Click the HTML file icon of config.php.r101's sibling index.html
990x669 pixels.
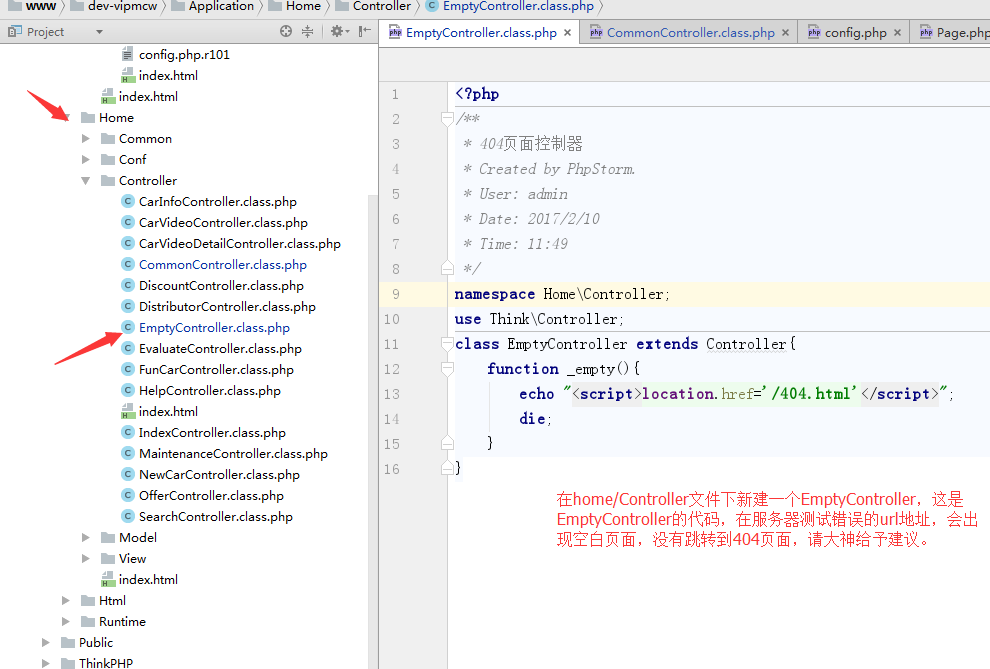[128, 75]
